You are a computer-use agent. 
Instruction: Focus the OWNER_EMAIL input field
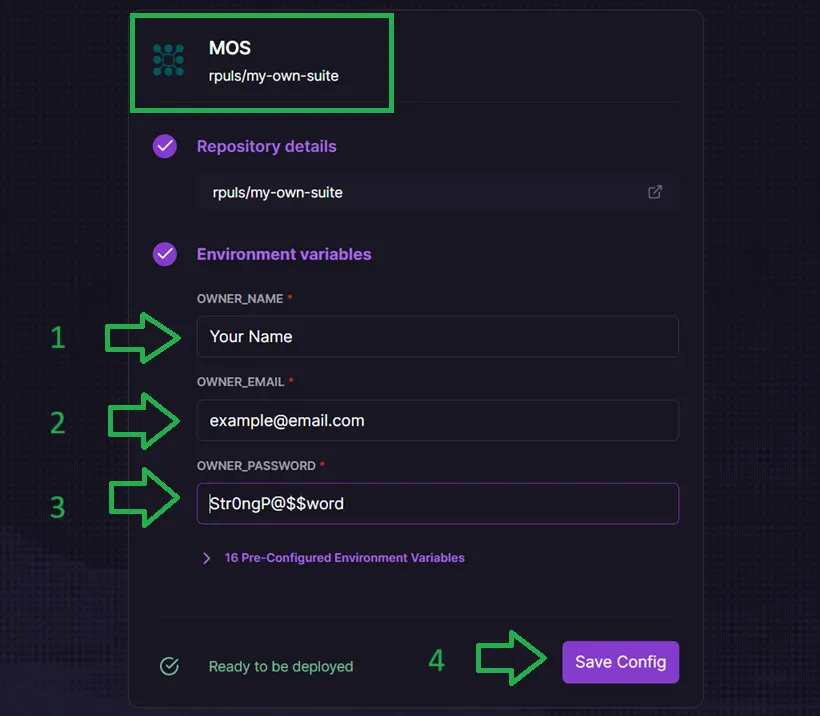tap(437, 421)
